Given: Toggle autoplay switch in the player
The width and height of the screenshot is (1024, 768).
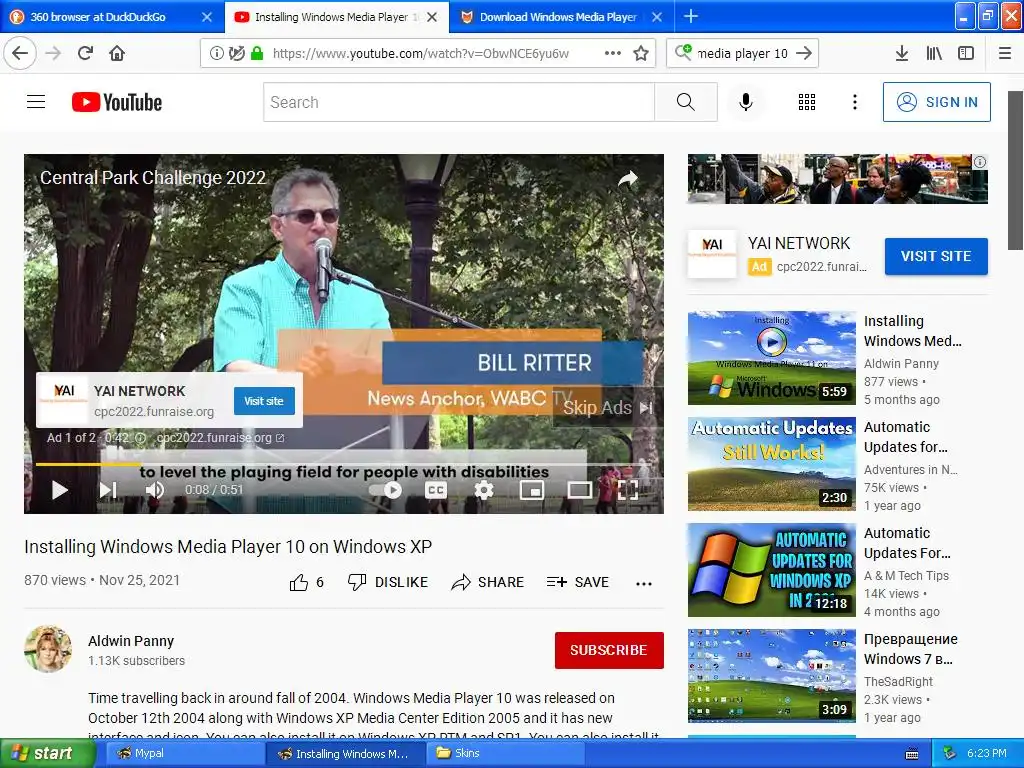Looking at the screenshot, I should click(x=387, y=490).
